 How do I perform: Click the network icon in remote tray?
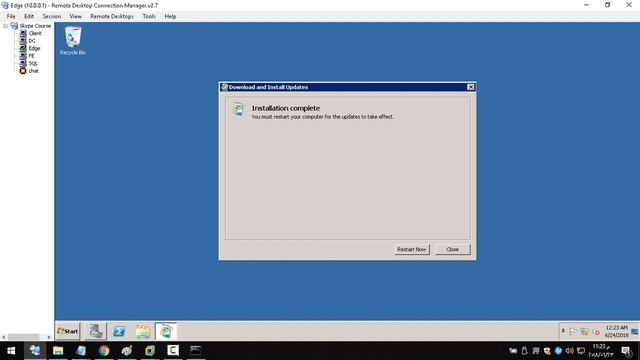coord(584,332)
